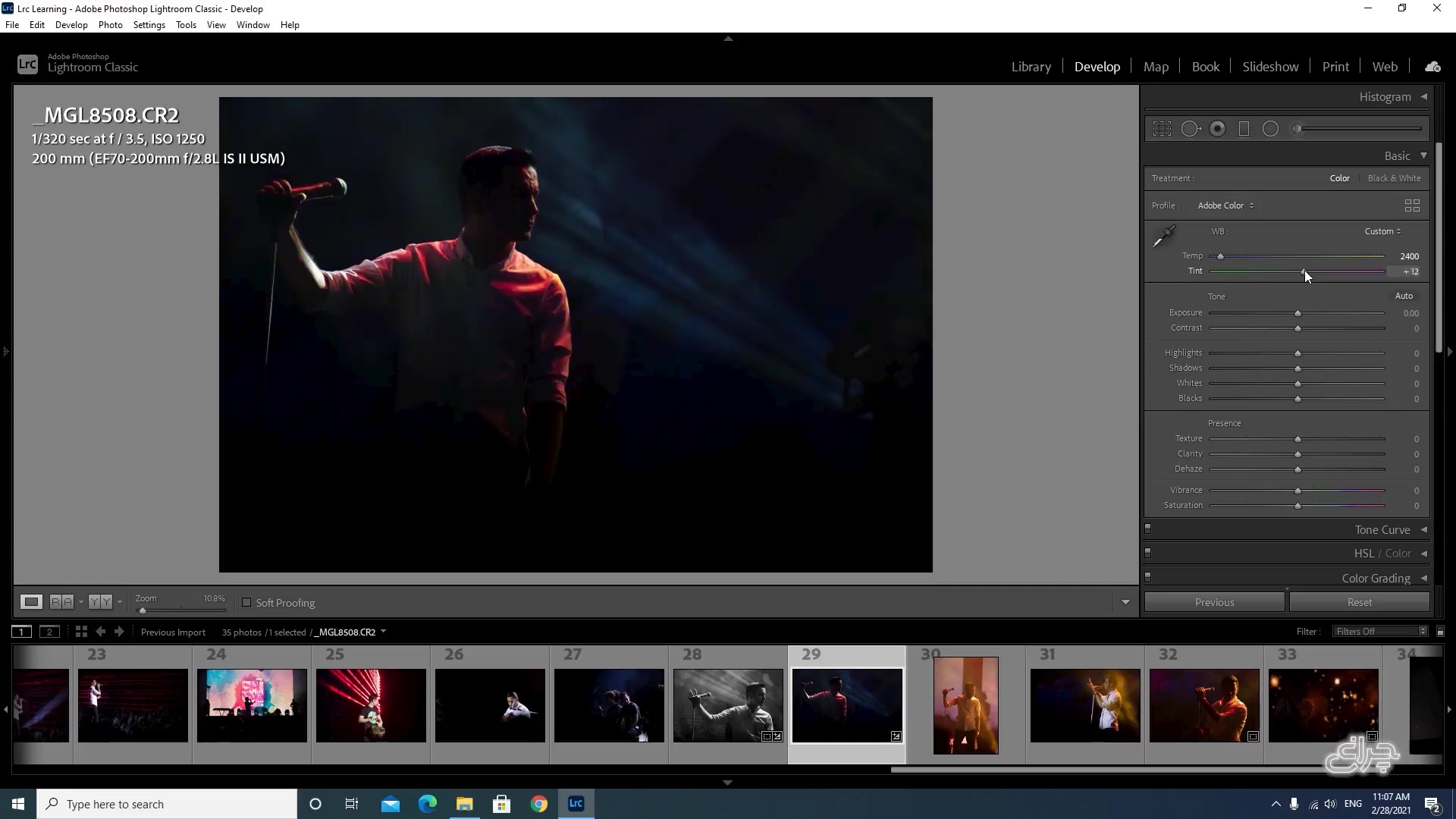Click the Exposure slider handle
1456x819 pixels.
coord(1298,313)
